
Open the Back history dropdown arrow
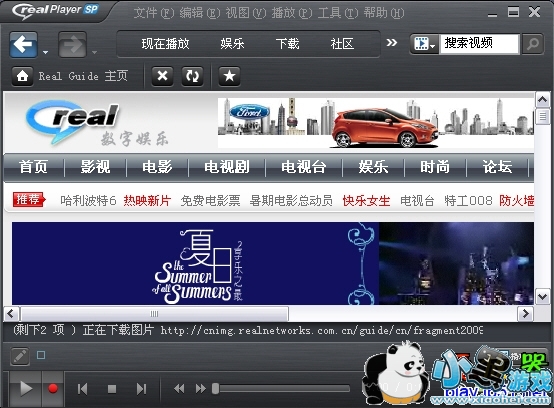[x=45, y=52]
